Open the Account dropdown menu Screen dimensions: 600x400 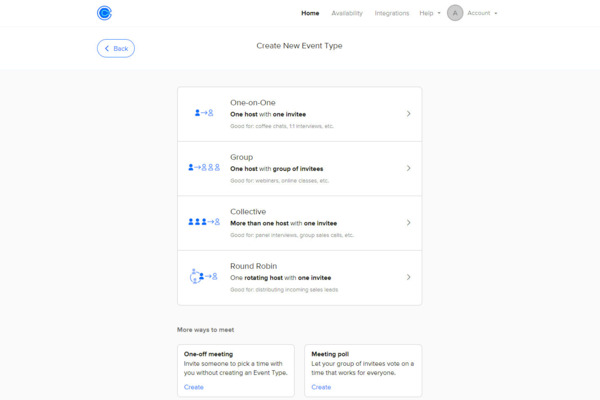pos(482,13)
